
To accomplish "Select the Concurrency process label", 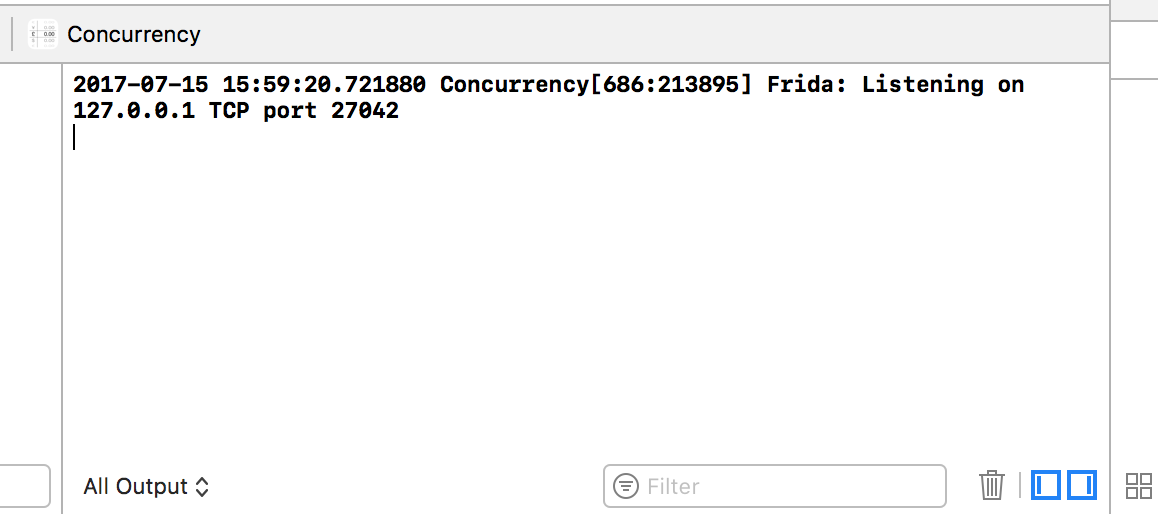I will click(134, 35).
